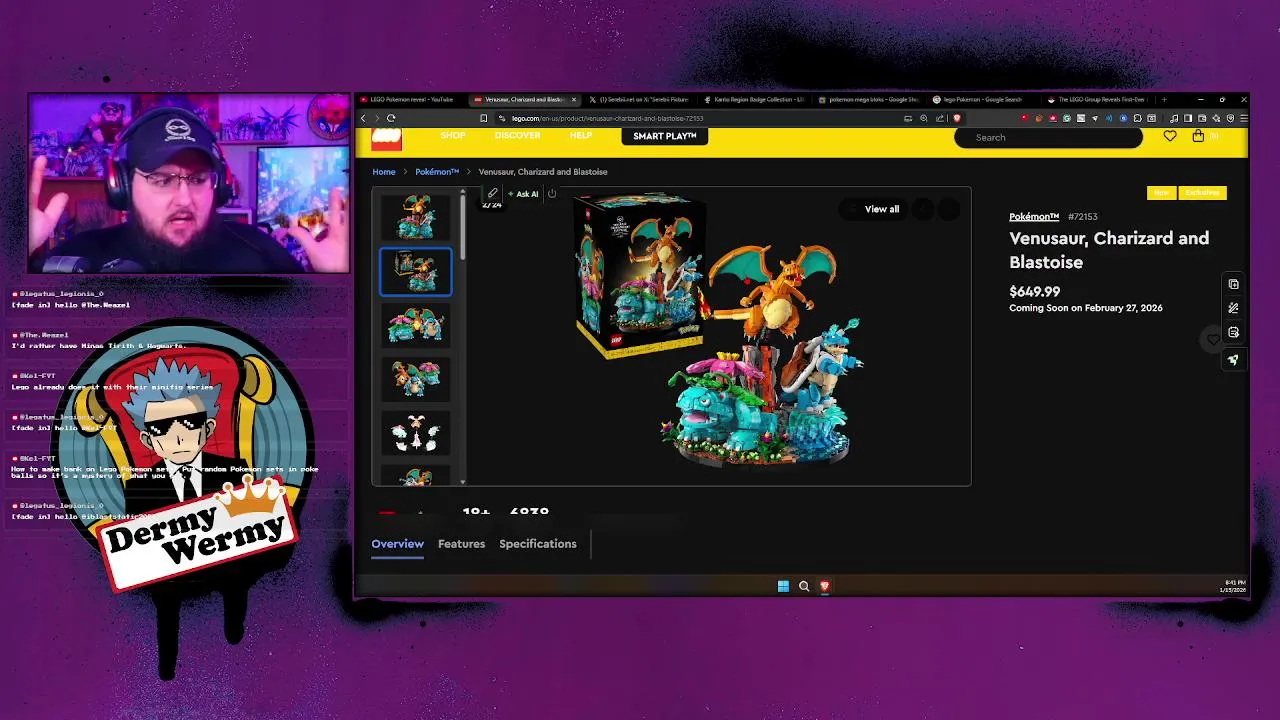The width and height of the screenshot is (1280, 720).
Task: Switch to Kanto Region Badge Collection tab
Action: tap(753, 100)
